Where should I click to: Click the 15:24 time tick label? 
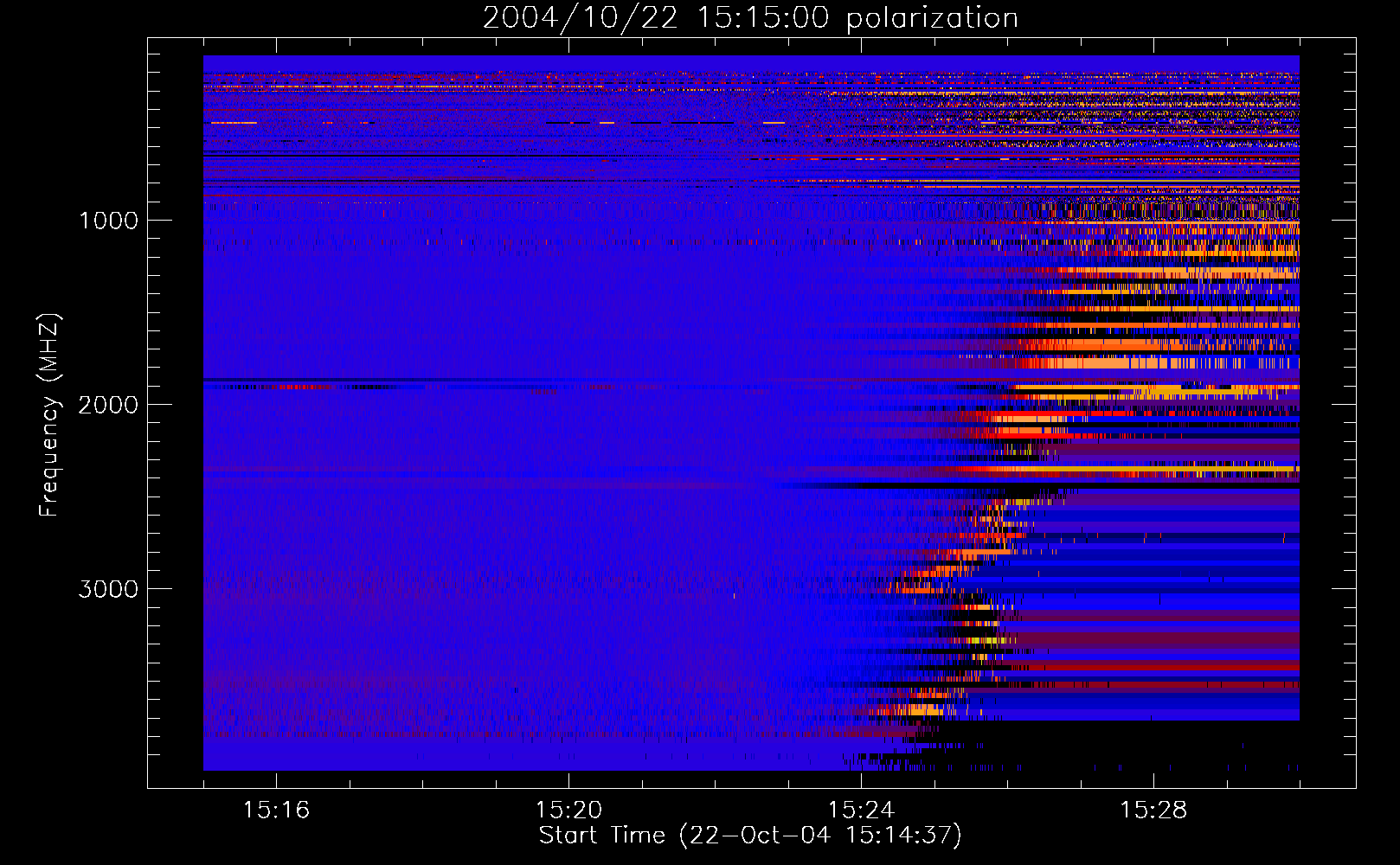click(861, 811)
